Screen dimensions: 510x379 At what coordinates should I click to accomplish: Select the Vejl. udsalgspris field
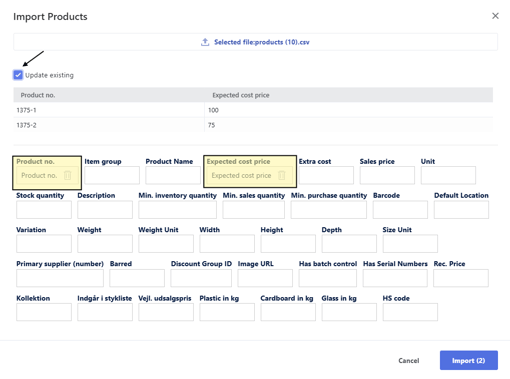[166, 312]
